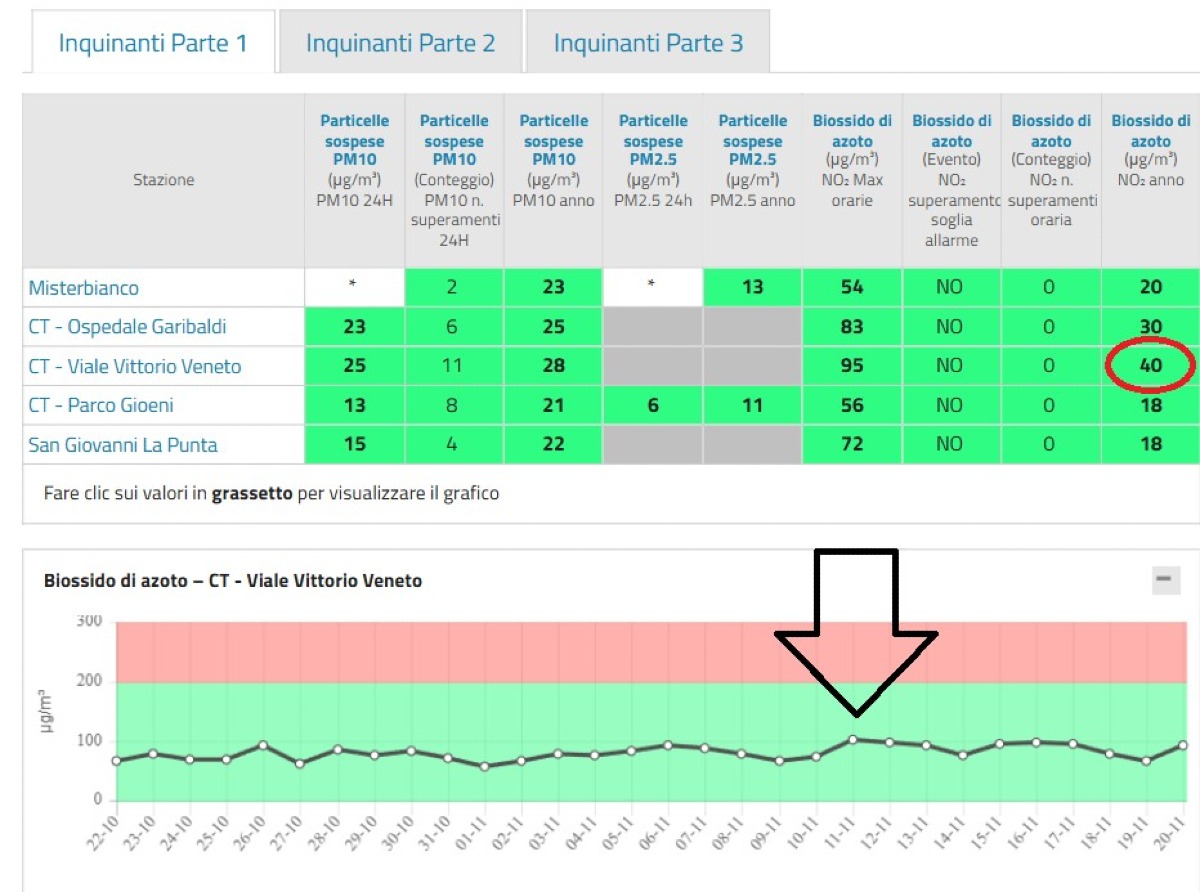The width and height of the screenshot is (1200, 892).
Task: Click the 01-11 lowest data point on chart
Action: (x=485, y=767)
